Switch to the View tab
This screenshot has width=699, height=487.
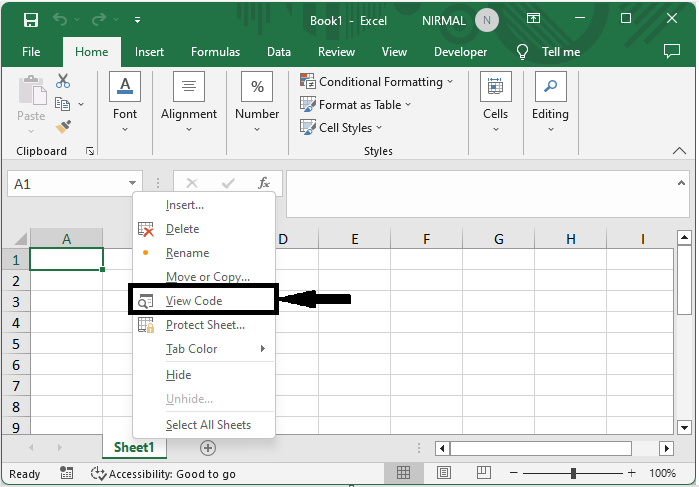pos(394,52)
